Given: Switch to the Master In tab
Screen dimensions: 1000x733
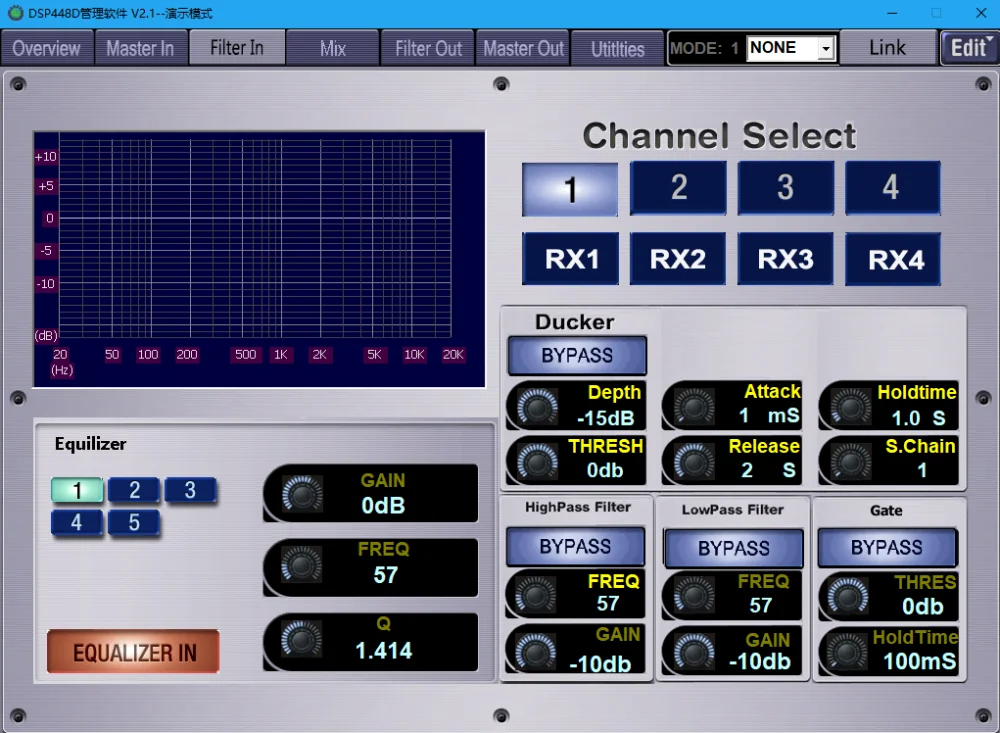Looking at the screenshot, I should point(141,48).
